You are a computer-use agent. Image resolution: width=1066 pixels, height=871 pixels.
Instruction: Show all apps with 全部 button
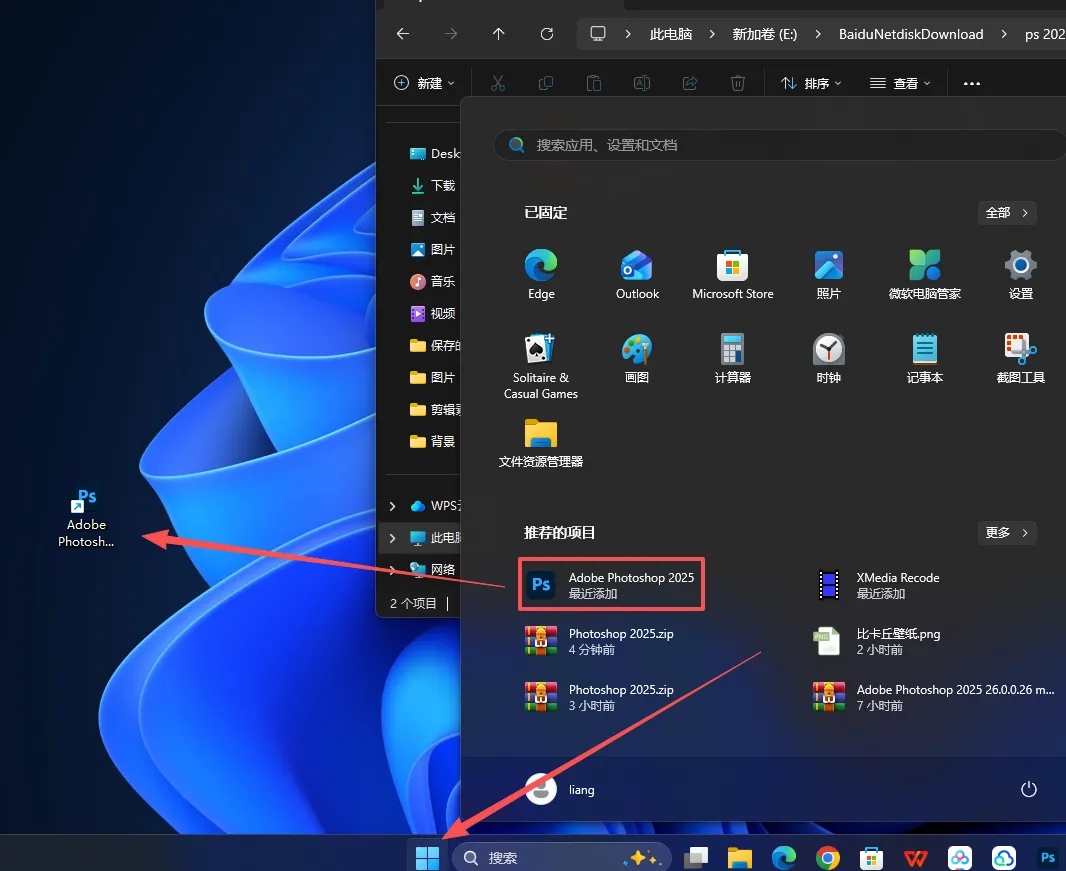click(1007, 213)
